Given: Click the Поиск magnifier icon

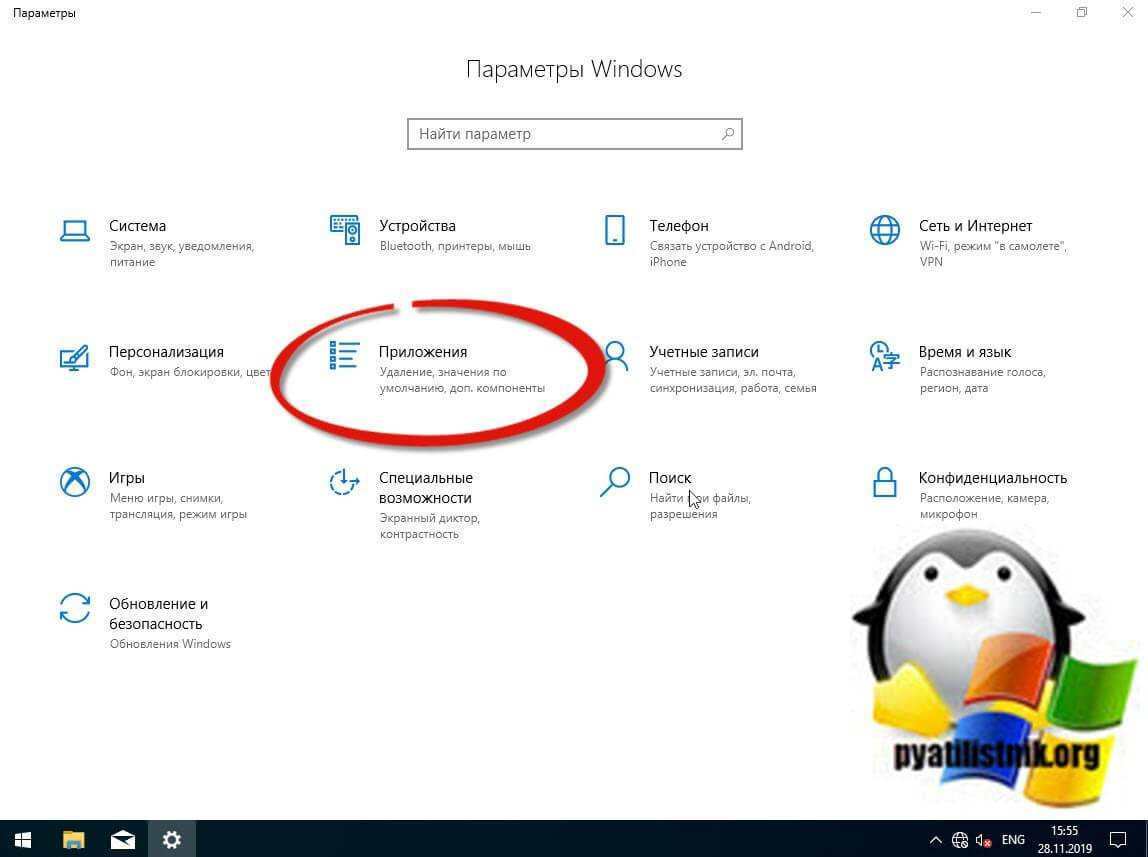Looking at the screenshot, I should 615,482.
